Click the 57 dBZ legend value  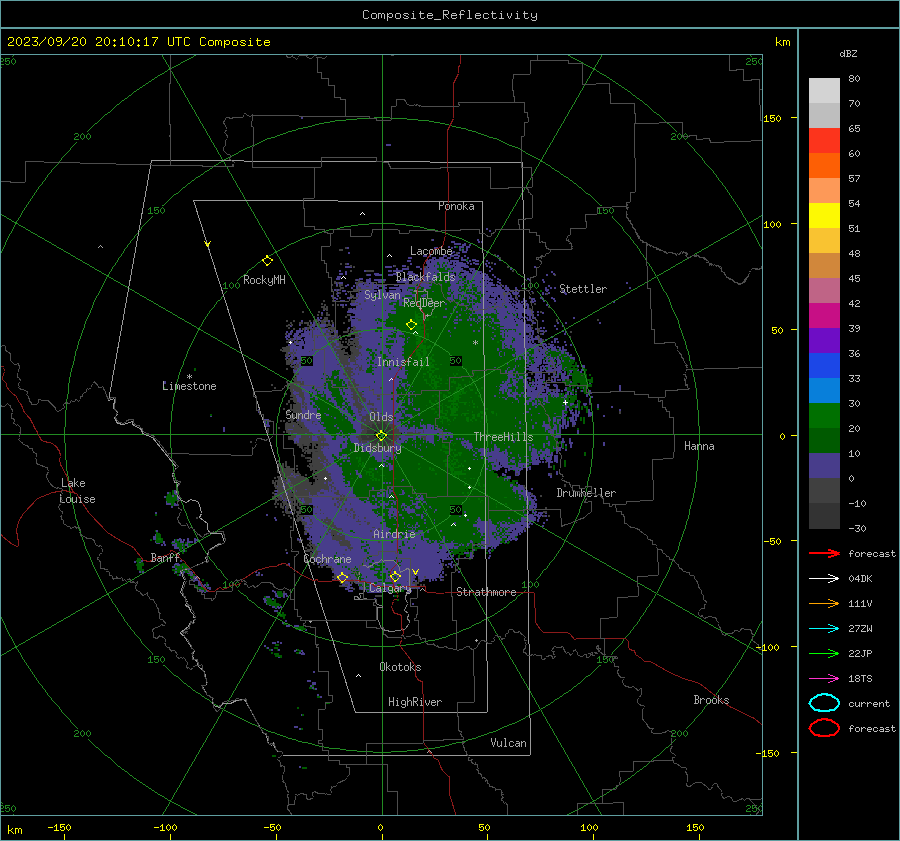click(x=854, y=179)
